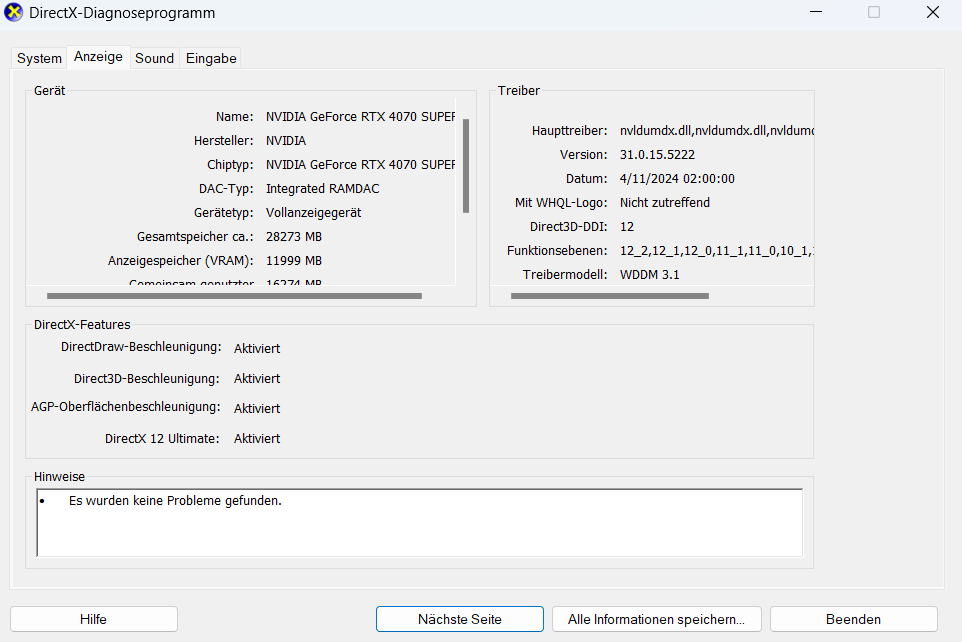This screenshot has height=642, width=962.
Task: Click the Haupttreiber value nvldumdx.dll
Action: tap(717, 131)
